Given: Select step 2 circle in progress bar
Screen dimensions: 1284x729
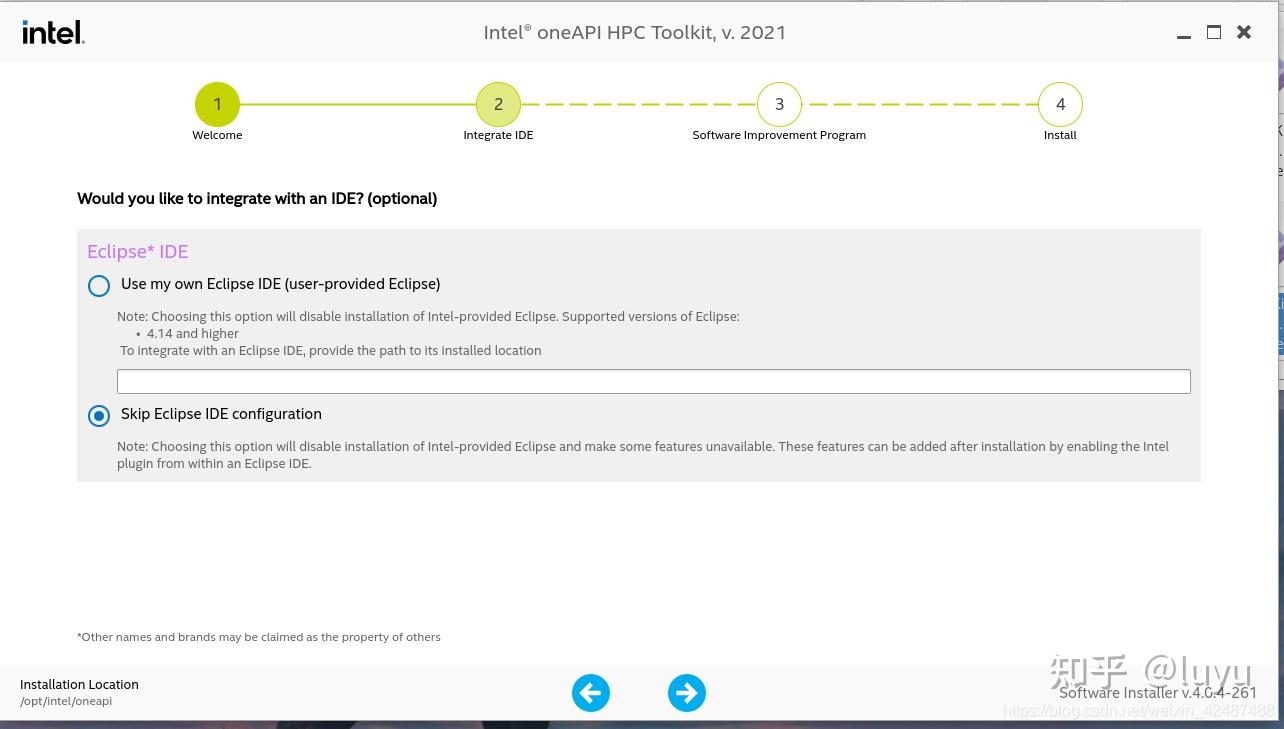Looking at the screenshot, I should click(498, 104).
